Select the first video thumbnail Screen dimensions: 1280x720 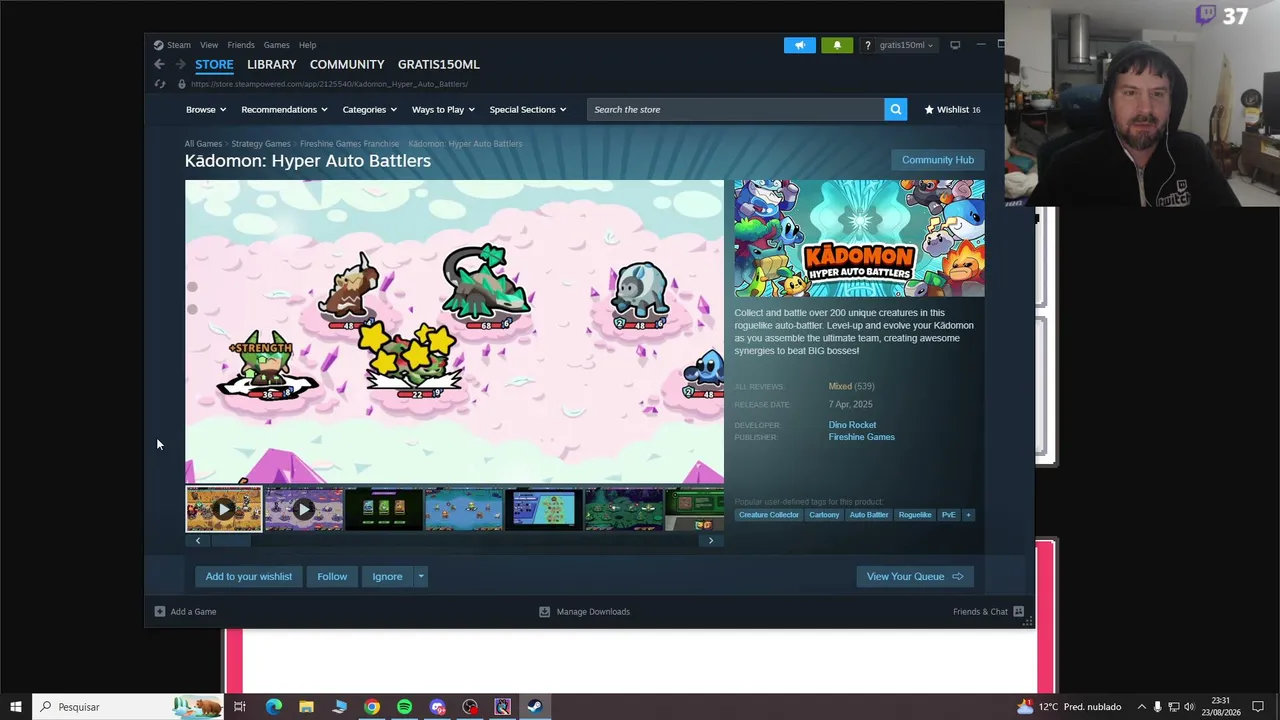pyautogui.click(x=223, y=510)
